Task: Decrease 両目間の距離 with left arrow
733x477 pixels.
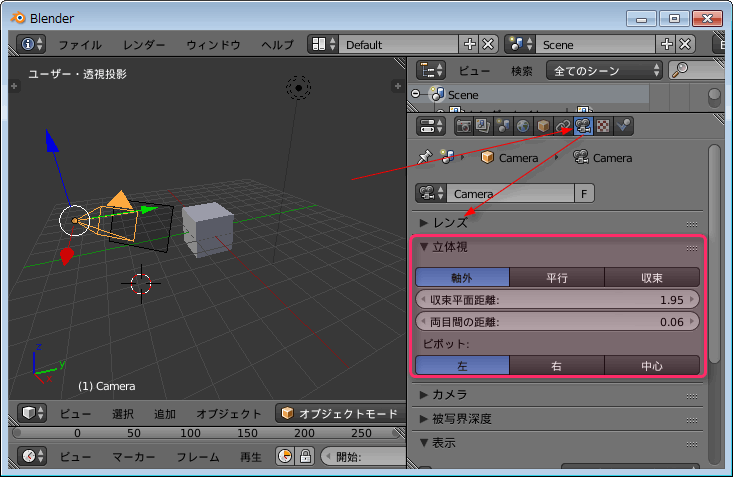Action: point(423,322)
